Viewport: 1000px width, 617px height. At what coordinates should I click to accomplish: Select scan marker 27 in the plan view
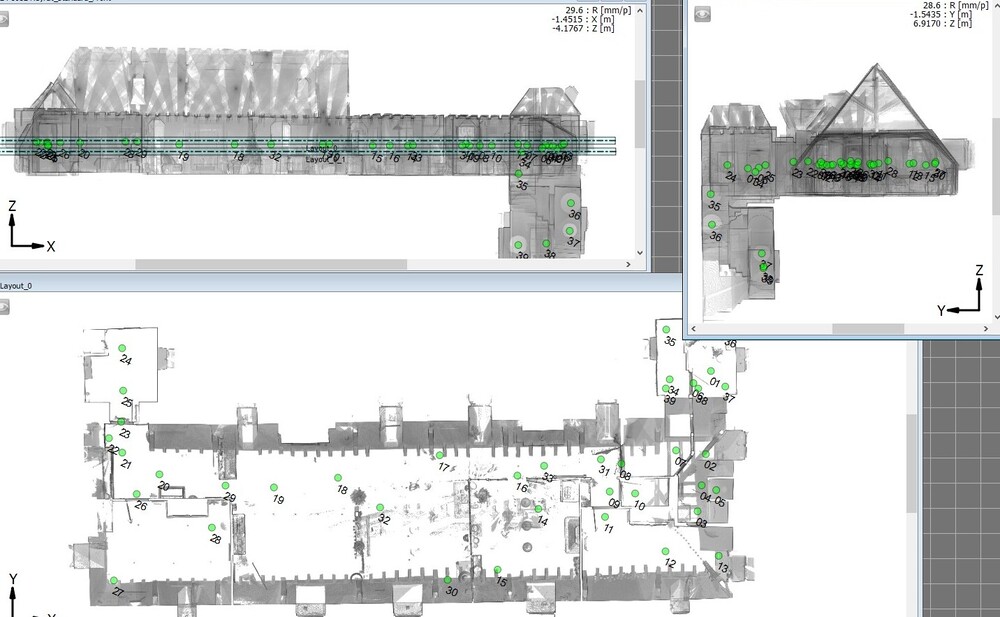click(x=114, y=581)
